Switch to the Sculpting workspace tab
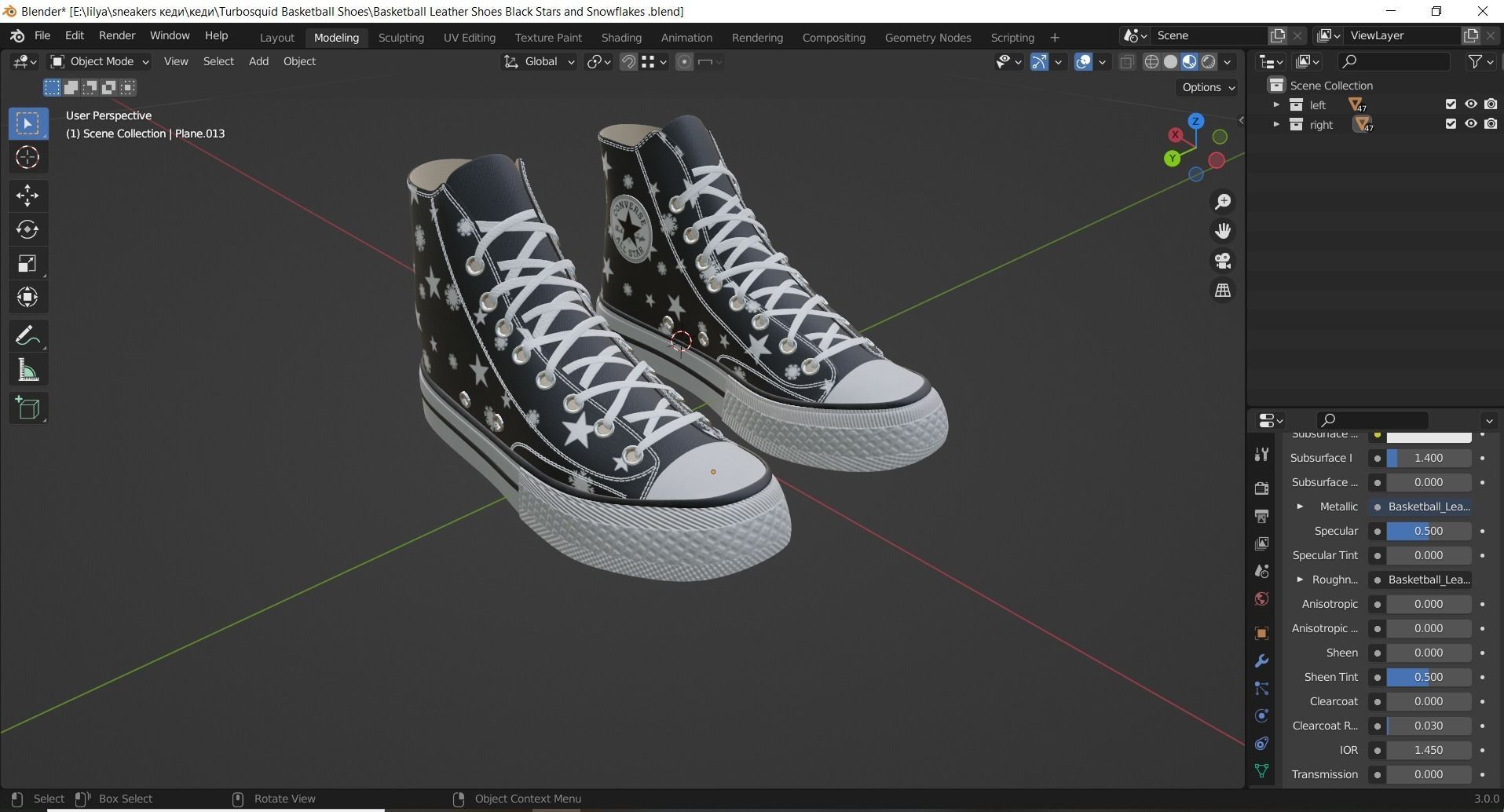 401,38
